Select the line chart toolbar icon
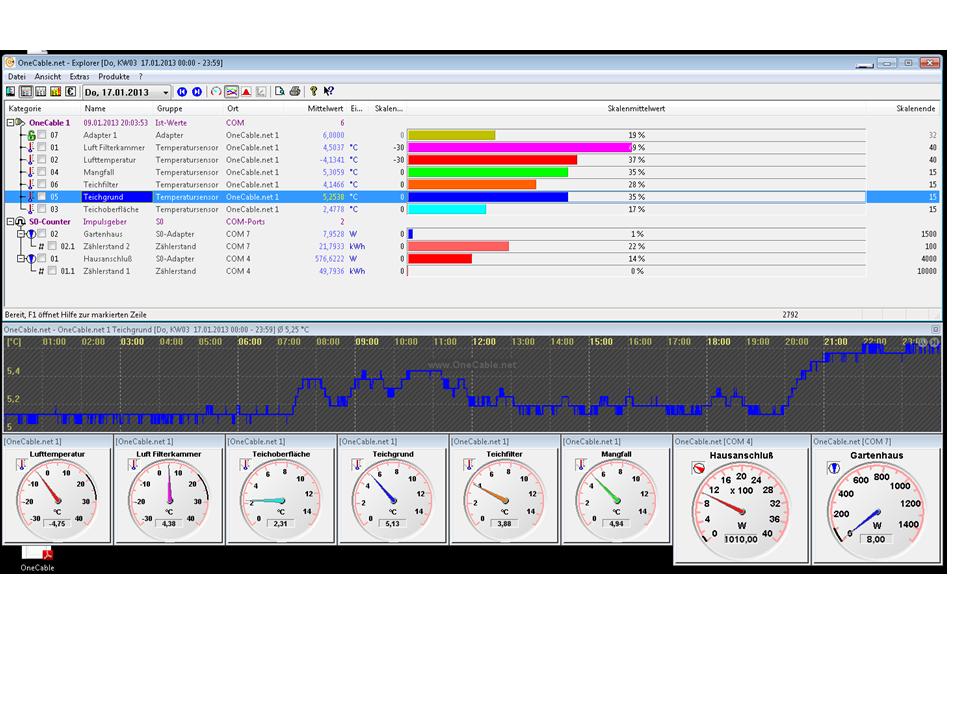960x720 pixels. click(x=231, y=92)
